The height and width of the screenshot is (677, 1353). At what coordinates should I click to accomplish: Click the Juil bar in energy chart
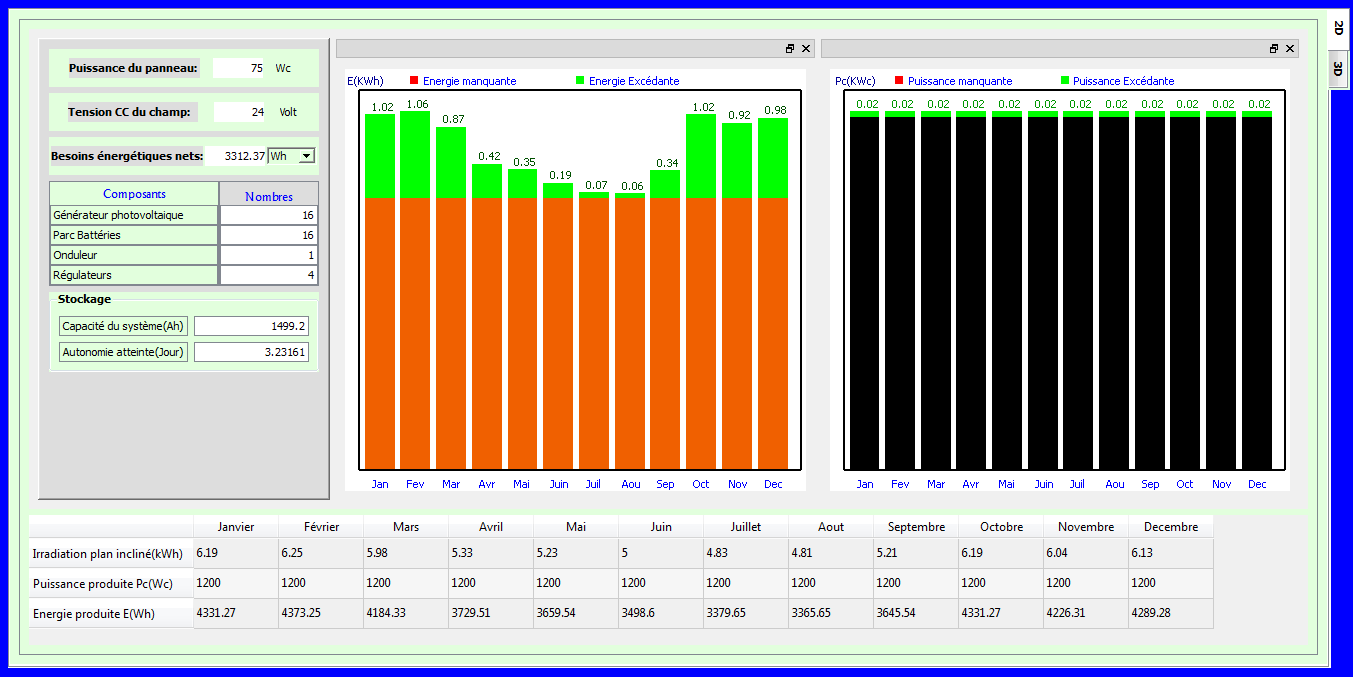tap(594, 331)
